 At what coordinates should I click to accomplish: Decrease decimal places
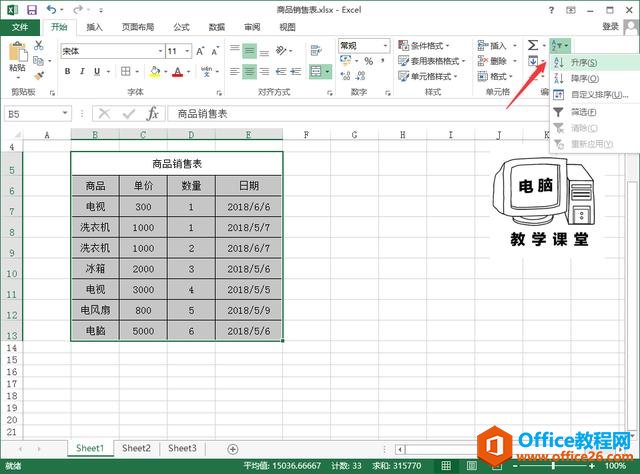point(360,76)
